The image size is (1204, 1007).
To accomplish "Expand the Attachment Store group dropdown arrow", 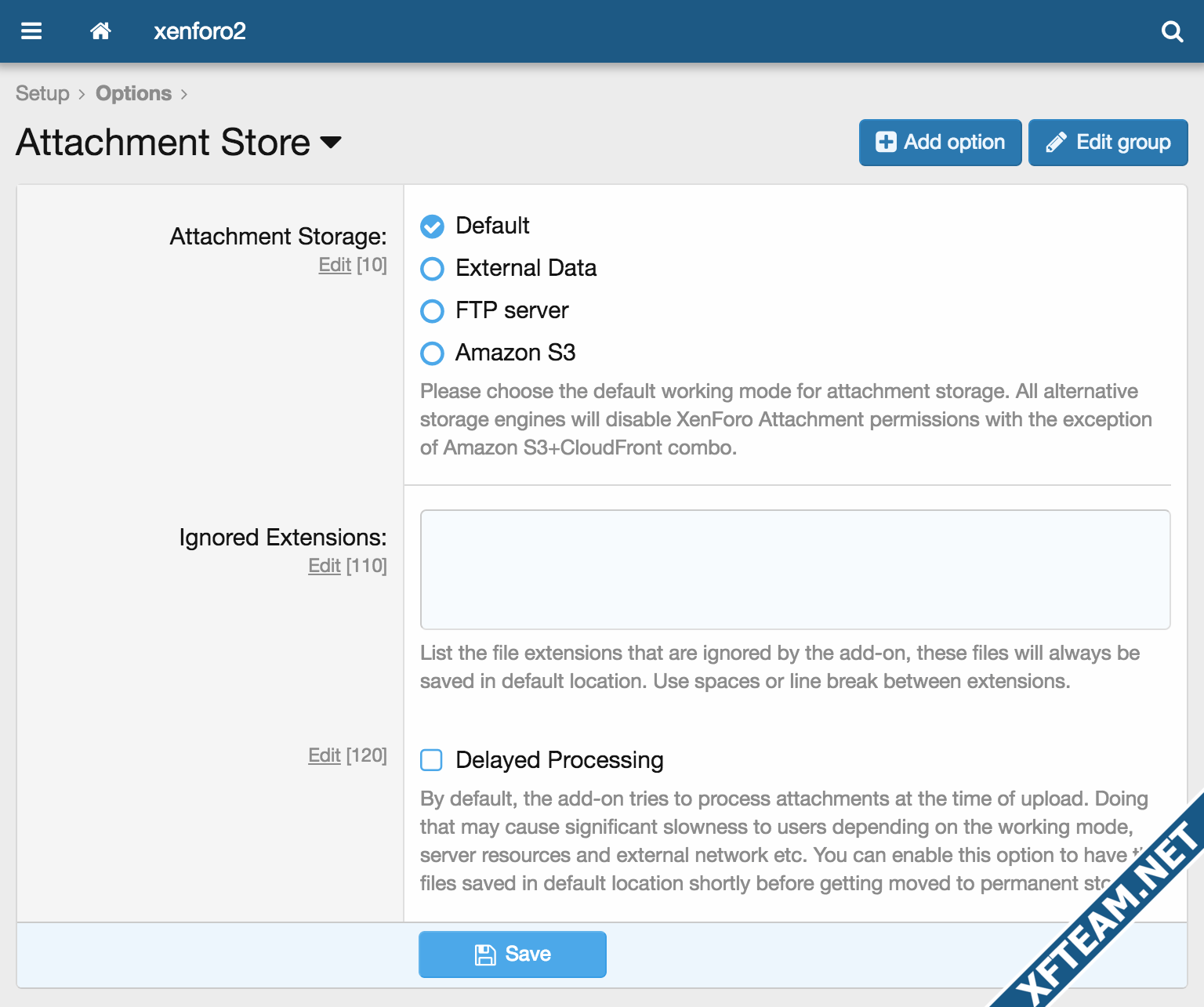I will coord(332,143).
